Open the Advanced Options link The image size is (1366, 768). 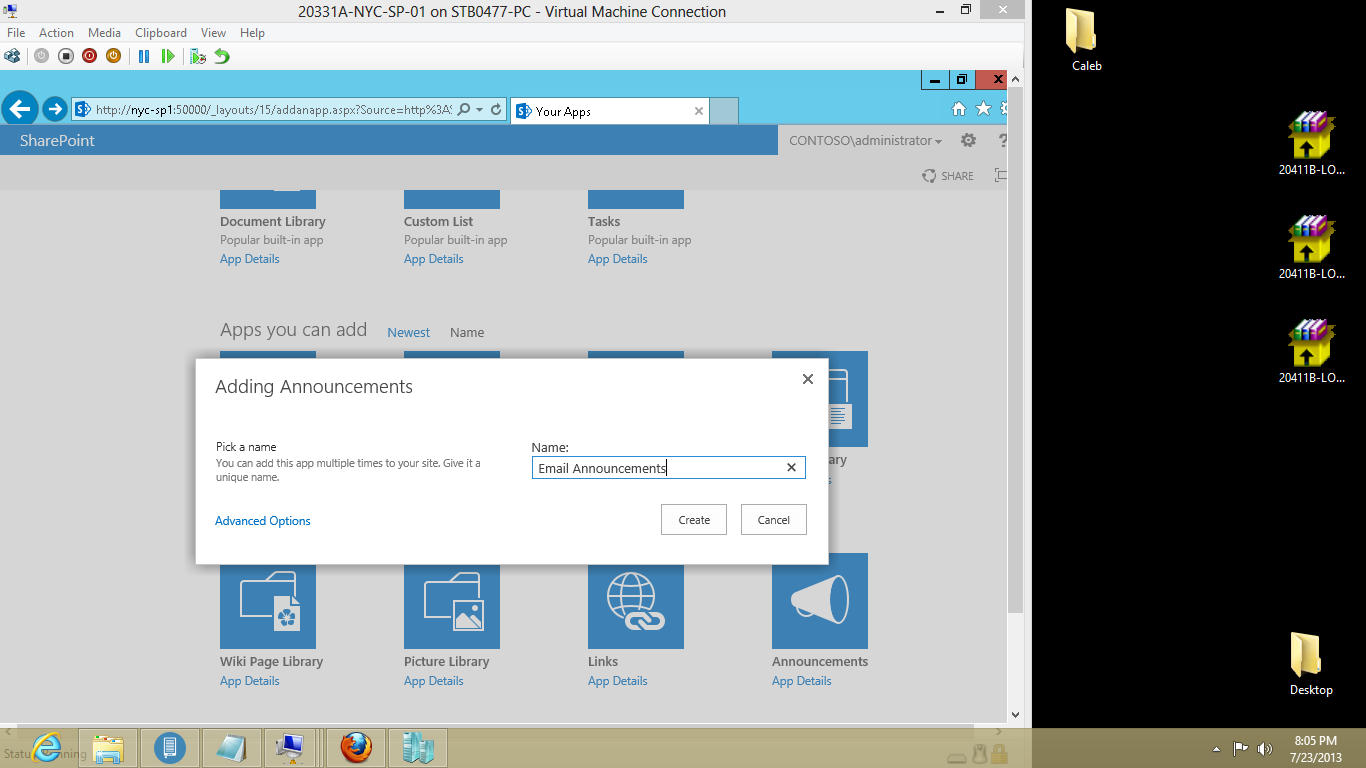click(263, 521)
